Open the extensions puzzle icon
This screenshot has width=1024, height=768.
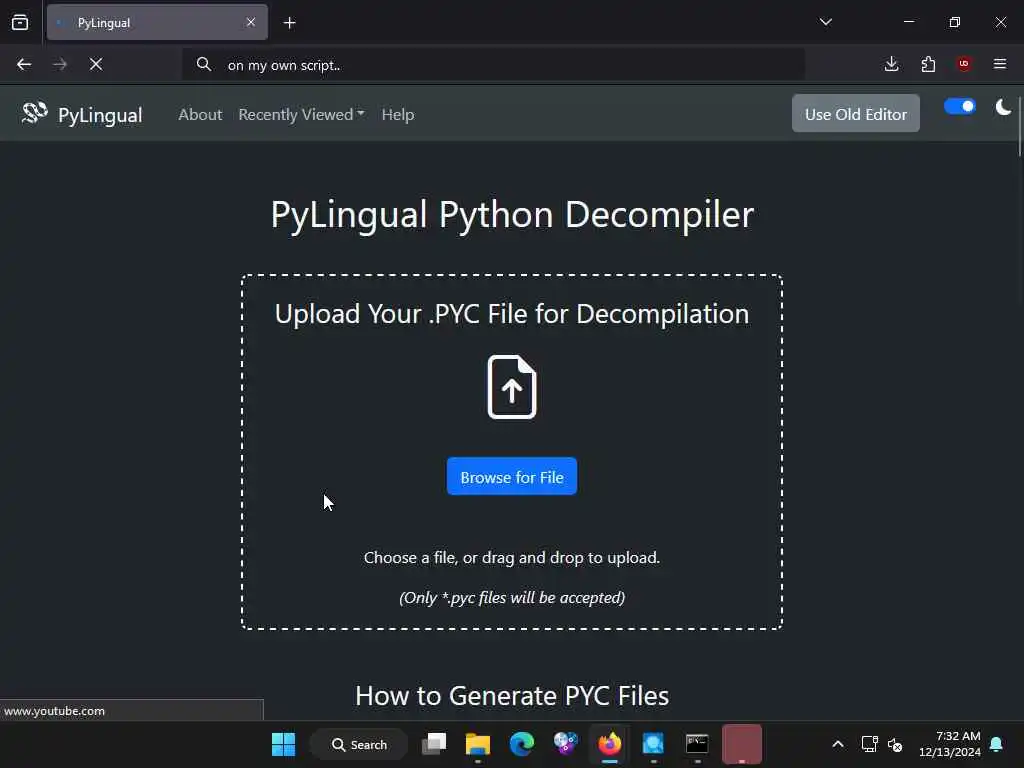pos(928,64)
